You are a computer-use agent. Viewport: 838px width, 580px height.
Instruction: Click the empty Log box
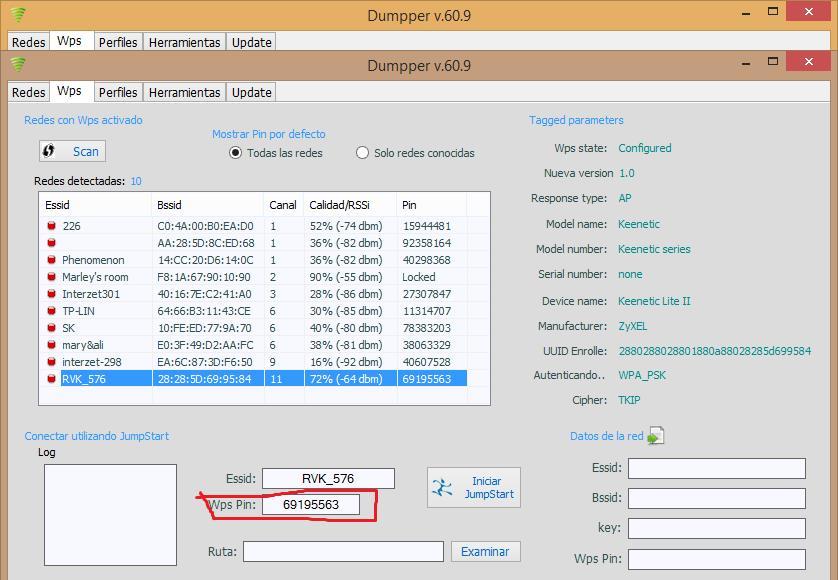[110, 515]
